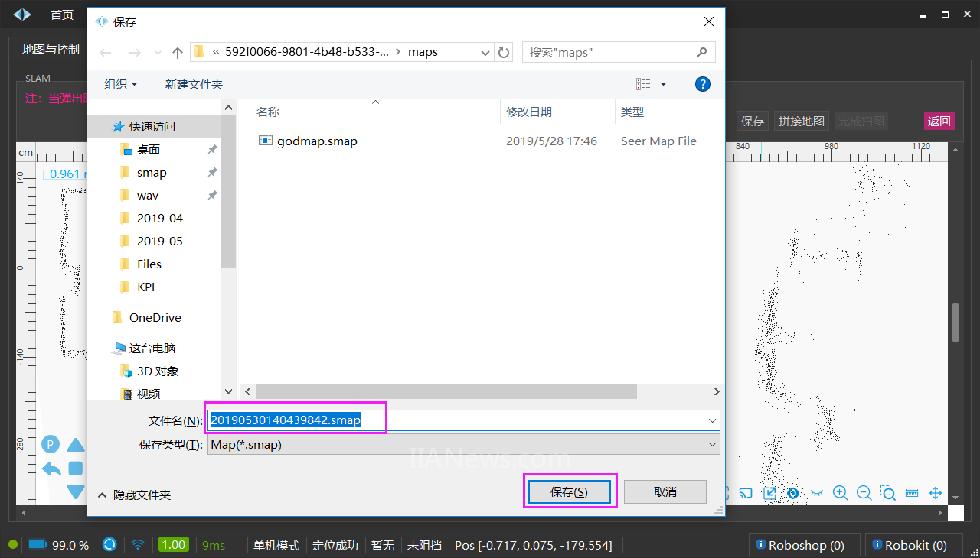Click New Folder in the dialog toolbar
The width and height of the screenshot is (980, 558).
coord(194,84)
